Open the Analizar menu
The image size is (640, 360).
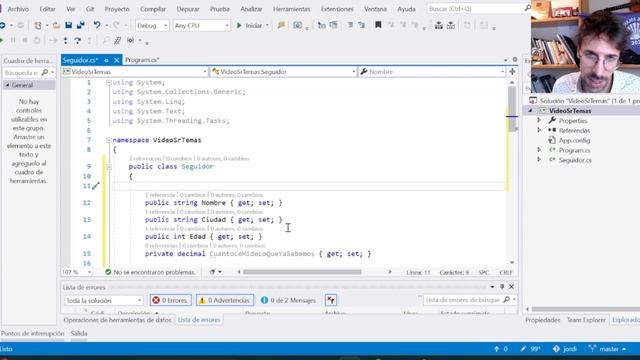point(251,9)
